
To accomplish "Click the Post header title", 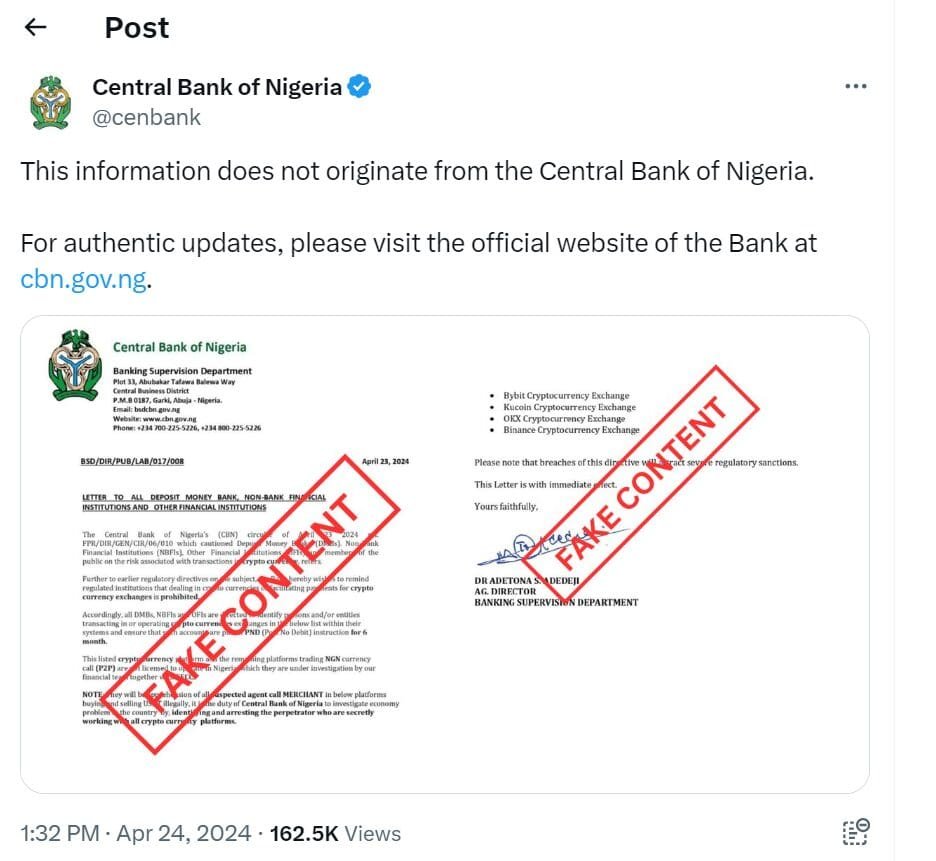I will pyautogui.click(x=136, y=27).
